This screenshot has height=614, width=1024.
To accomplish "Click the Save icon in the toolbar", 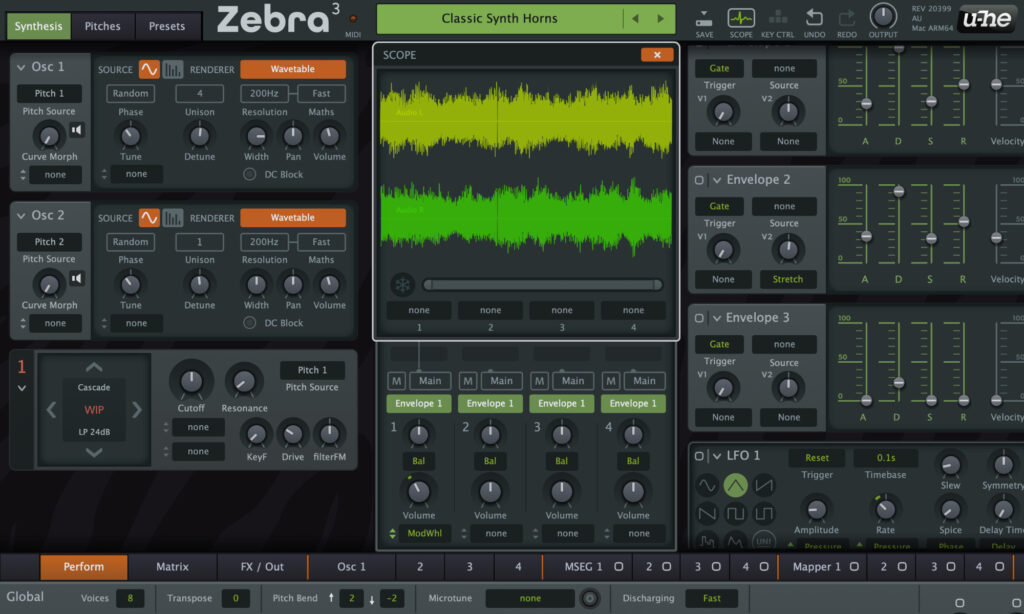I will pos(704,18).
